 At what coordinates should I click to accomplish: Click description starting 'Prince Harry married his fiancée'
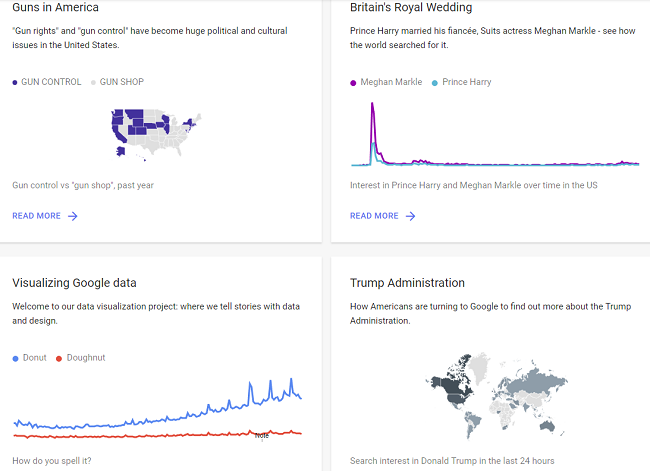492,38
